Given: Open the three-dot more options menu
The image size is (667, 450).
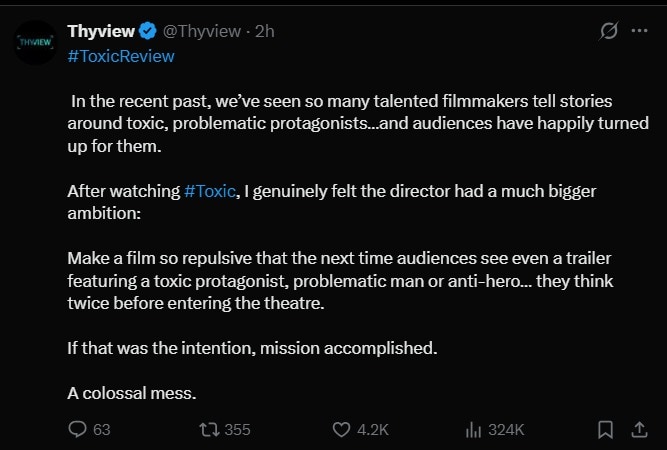Looking at the screenshot, I should click(x=639, y=31).
